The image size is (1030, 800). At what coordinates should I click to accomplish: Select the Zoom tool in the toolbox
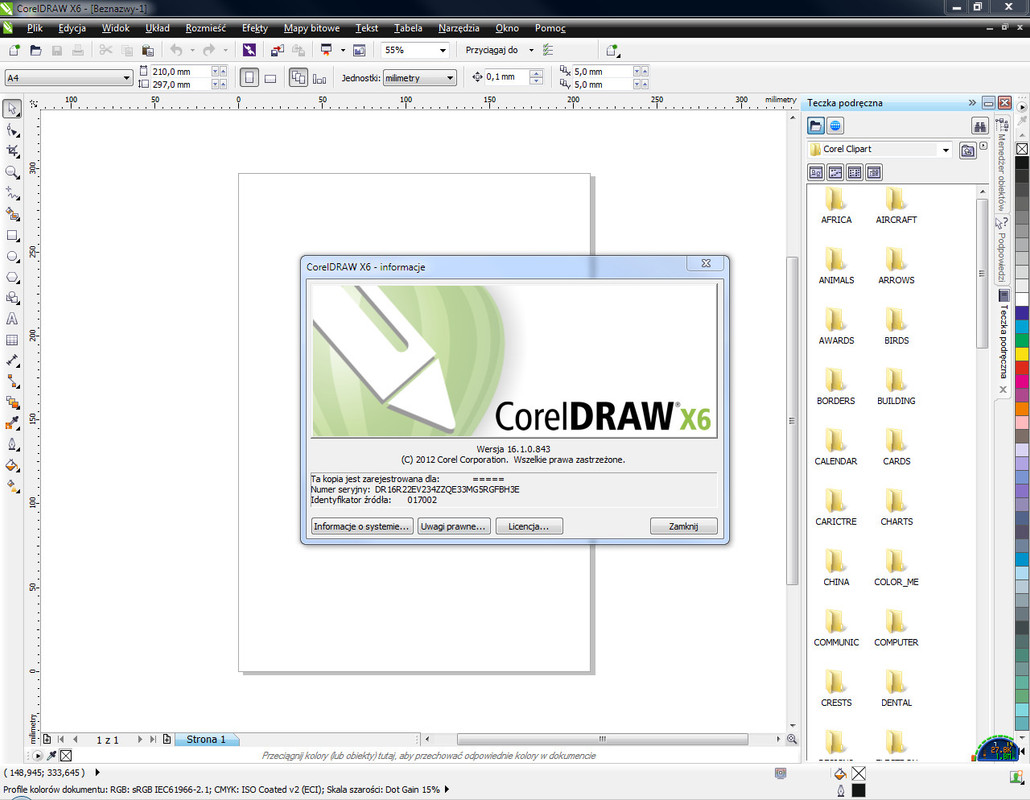[12, 172]
